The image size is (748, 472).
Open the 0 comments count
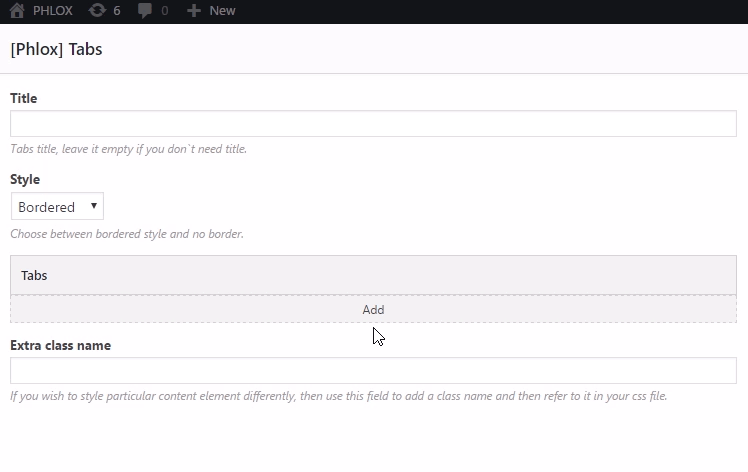coord(165,10)
